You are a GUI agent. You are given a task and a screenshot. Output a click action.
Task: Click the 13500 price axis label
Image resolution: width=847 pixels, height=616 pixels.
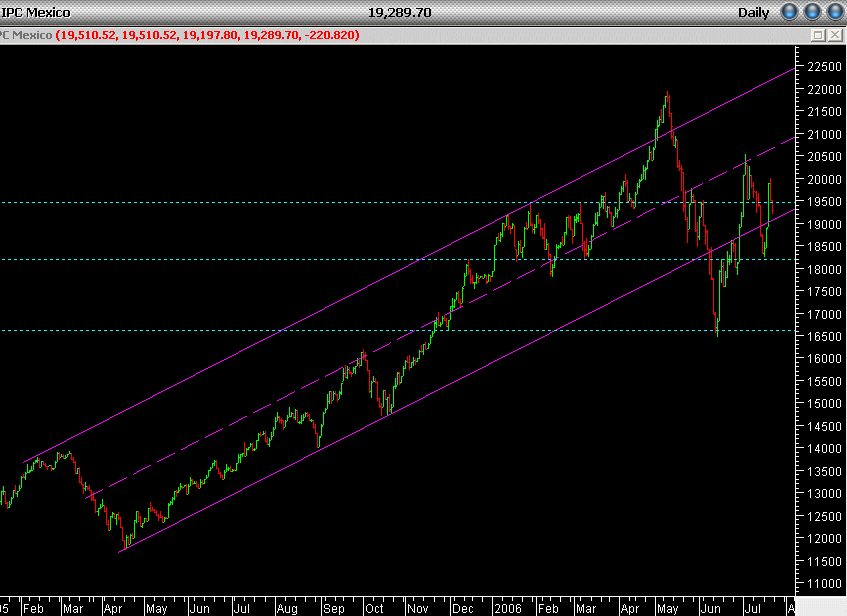[x=824, y=471]
